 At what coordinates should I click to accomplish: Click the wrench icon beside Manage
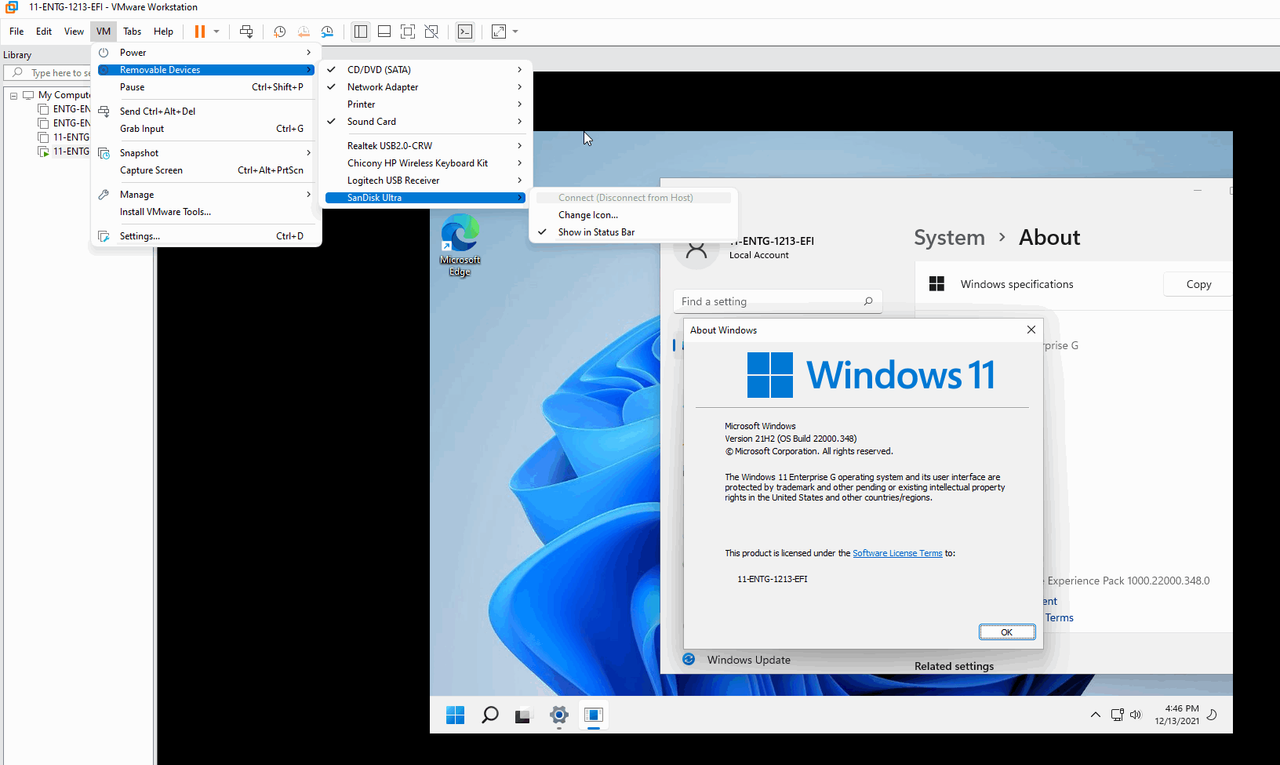pos(104,194)
